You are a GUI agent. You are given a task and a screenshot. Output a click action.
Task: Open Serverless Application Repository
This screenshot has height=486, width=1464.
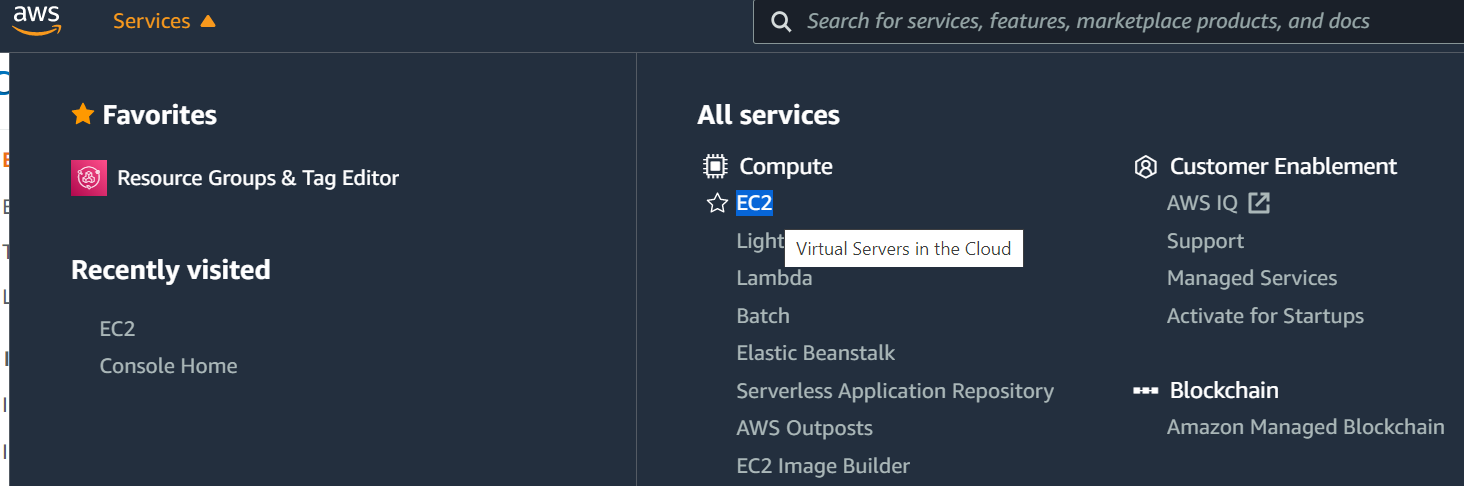895,391
